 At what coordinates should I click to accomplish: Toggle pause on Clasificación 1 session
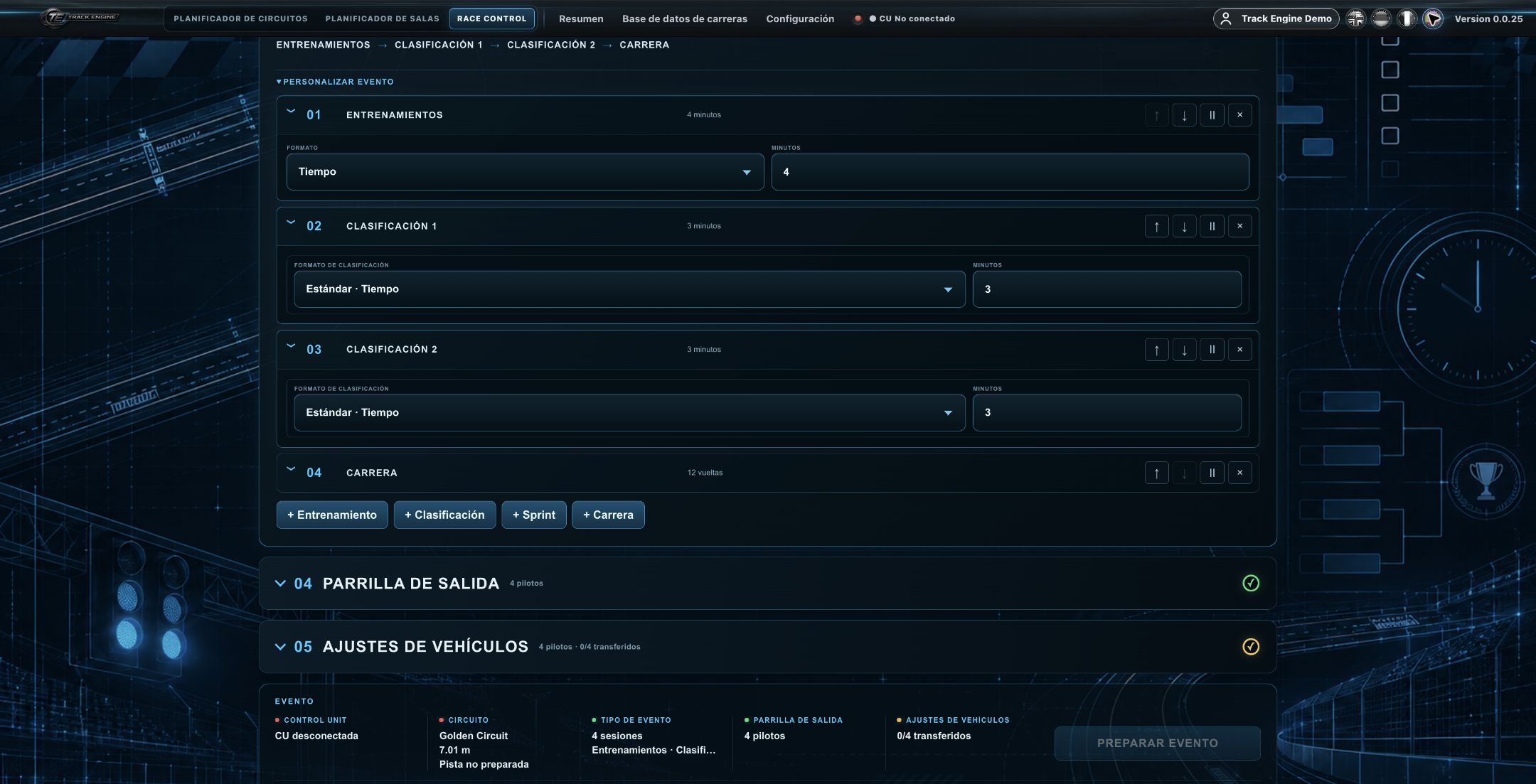tap(1212, 226)
